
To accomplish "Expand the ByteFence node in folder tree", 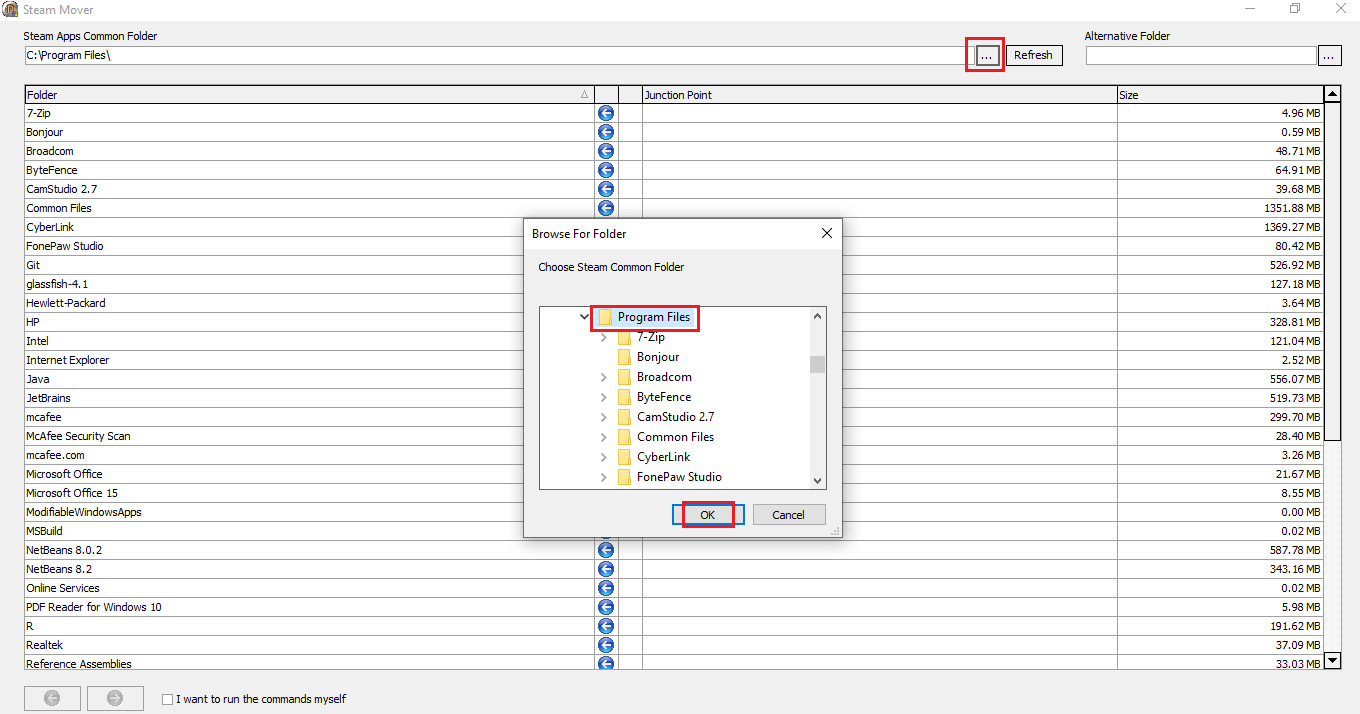I will click(603, 397).
